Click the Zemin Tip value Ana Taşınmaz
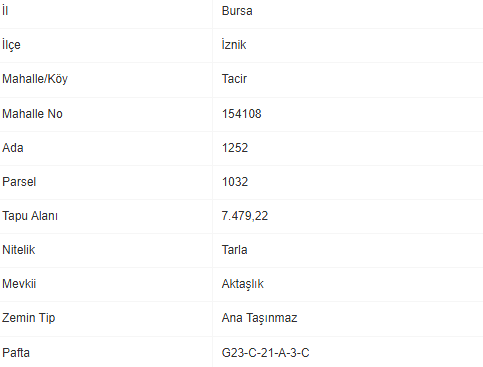Viewport: 483px width, 367px height. pyautogui.click(x=259, y=318)
